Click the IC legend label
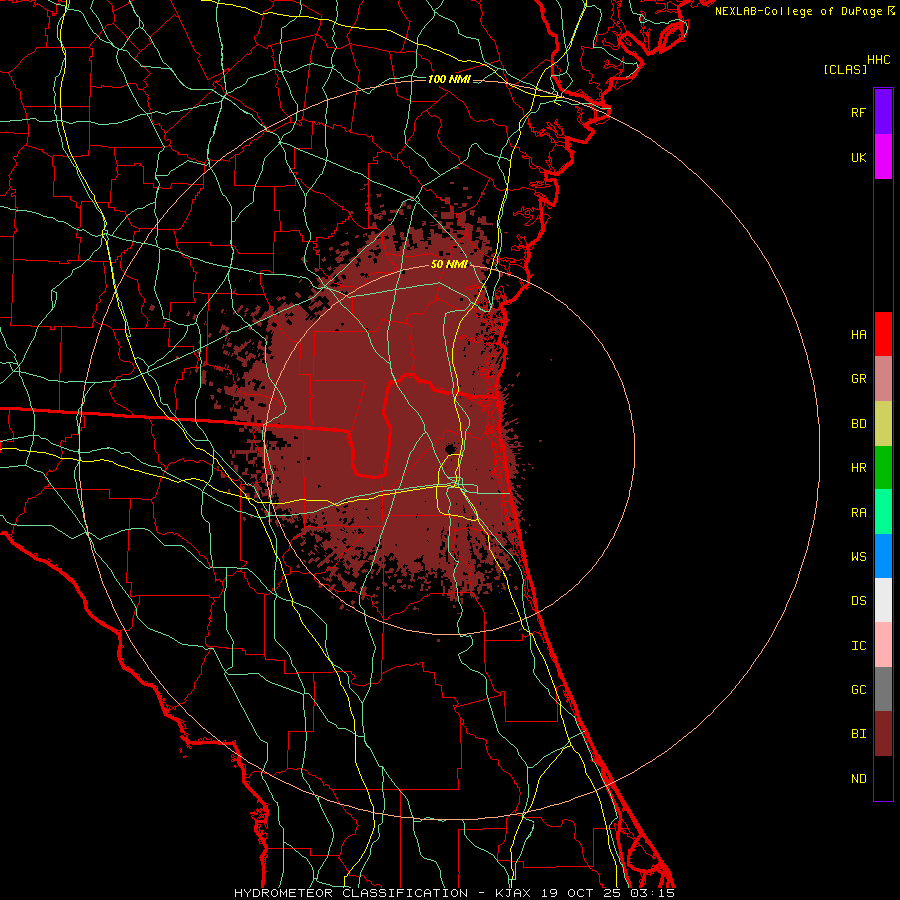This screenshot has width=900, height=900. pos(858,646)
